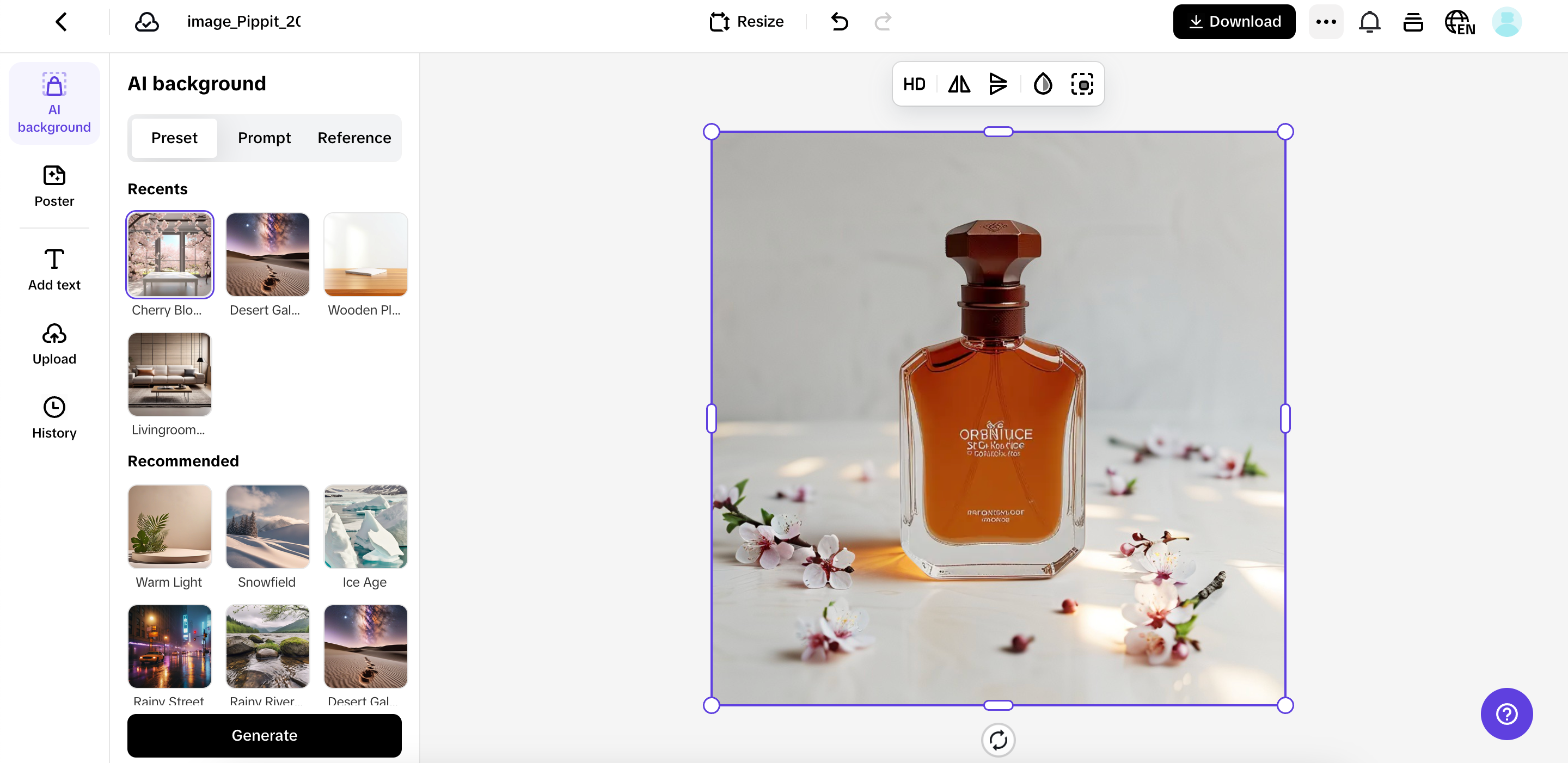The width and height of the screenshot is (1568, 763).
Task: Click the undo arrow
Action: [840, 22]
